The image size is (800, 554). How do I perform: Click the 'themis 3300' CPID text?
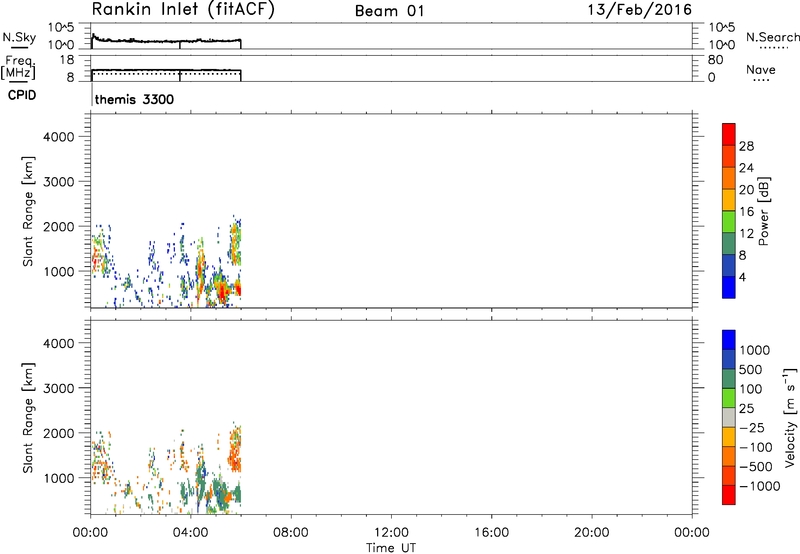pyautogui.click(x=134, y=99)
